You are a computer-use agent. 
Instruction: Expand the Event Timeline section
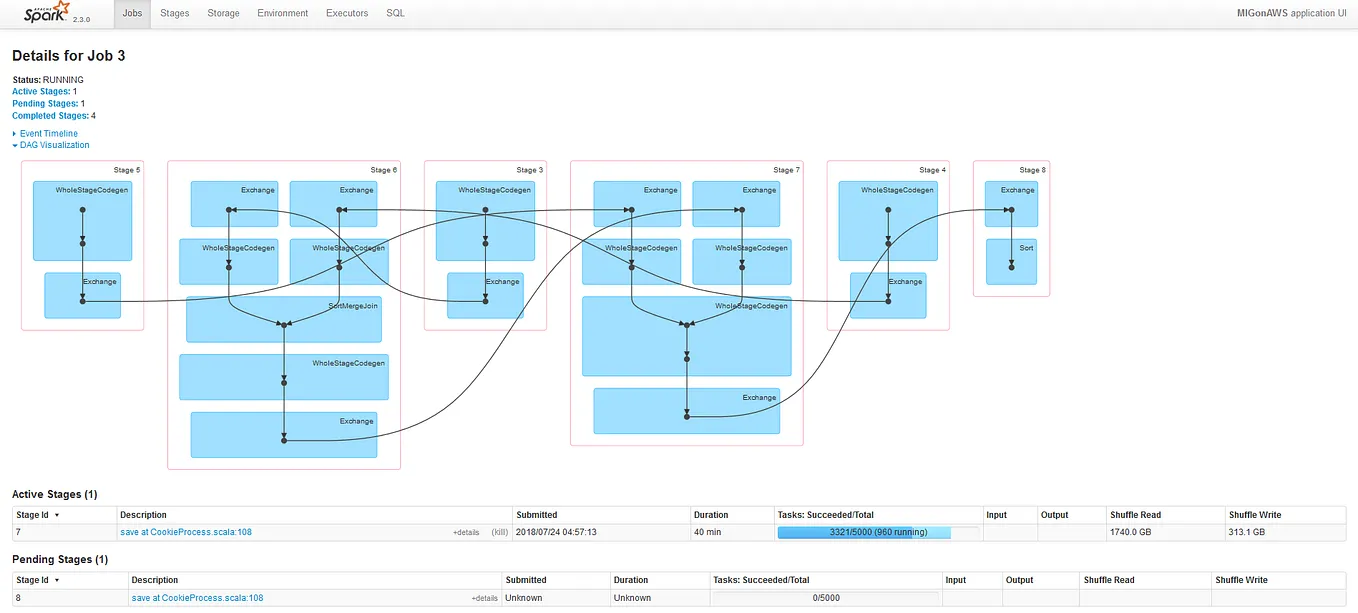click(x=46, y=133)
